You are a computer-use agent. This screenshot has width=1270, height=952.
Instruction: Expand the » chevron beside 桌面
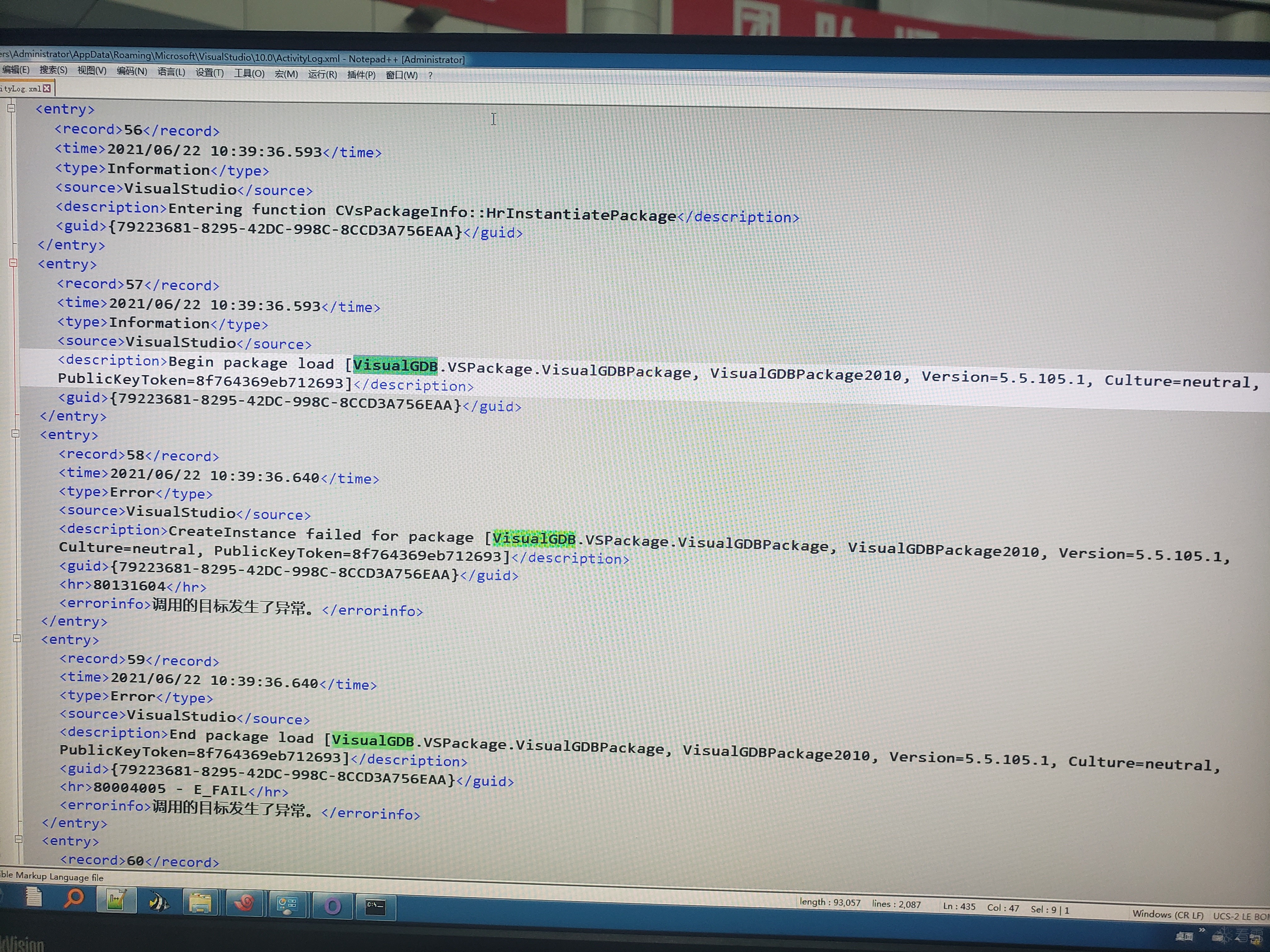pyautogui.click(x=1202, y=930)
